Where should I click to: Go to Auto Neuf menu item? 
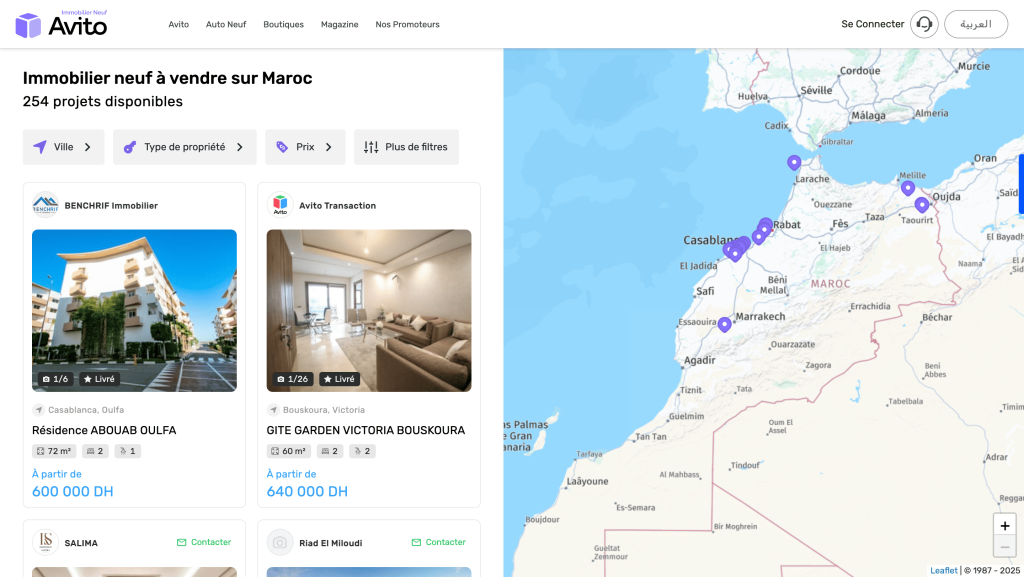coord(226,24)
